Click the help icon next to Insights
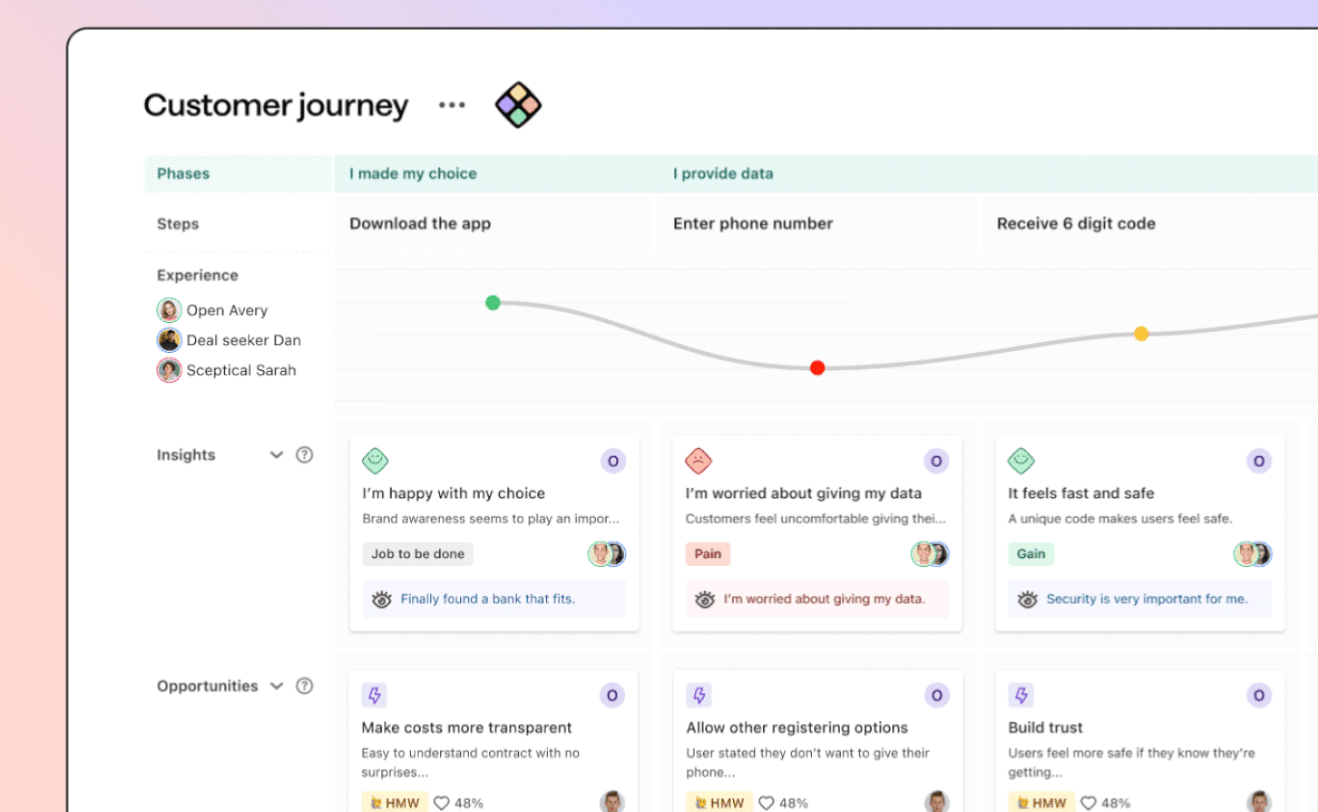This screenshot has height=812, width=1318. (304, 455)
